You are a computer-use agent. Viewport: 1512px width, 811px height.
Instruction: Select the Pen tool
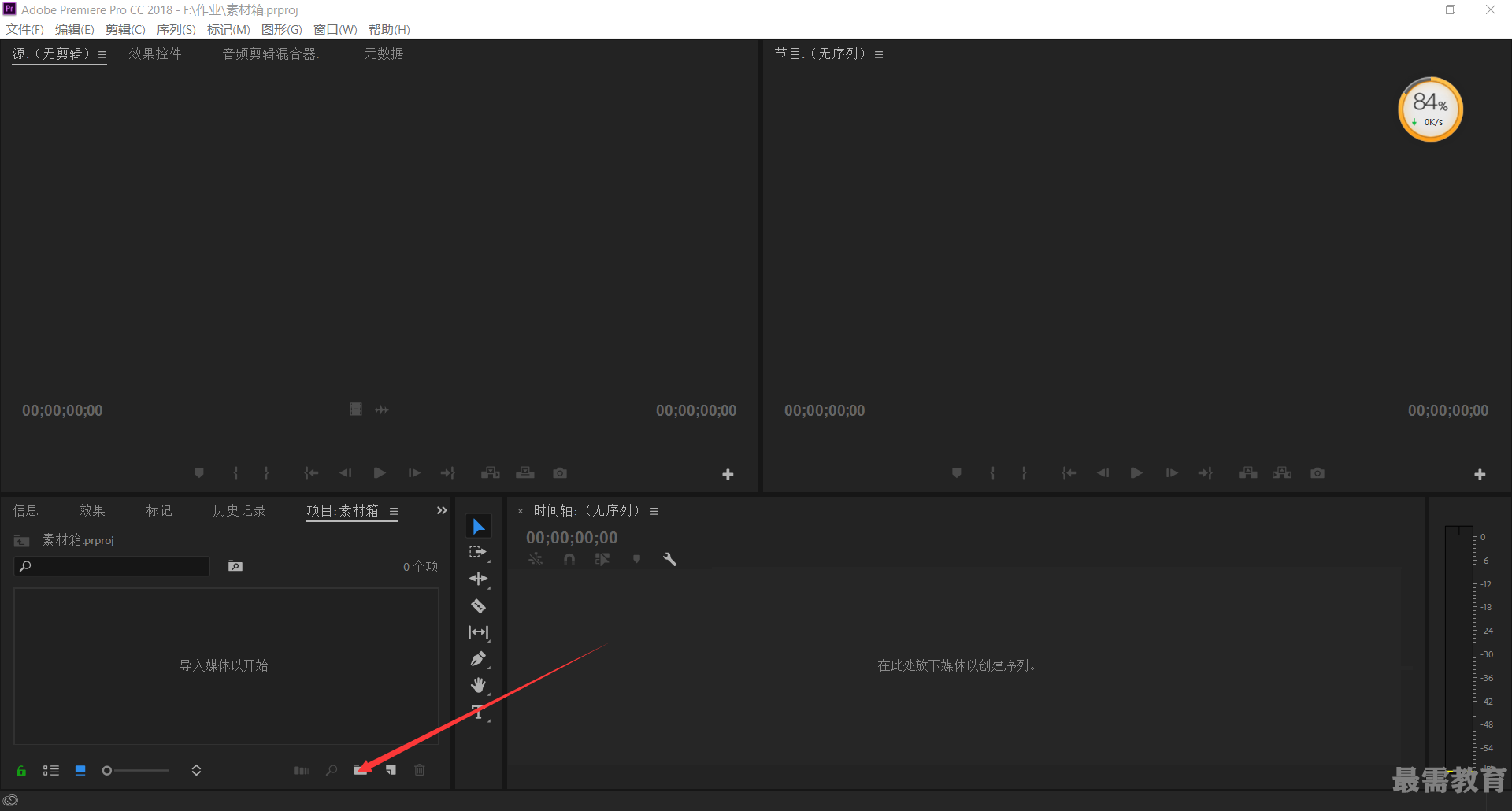(478, 659)
